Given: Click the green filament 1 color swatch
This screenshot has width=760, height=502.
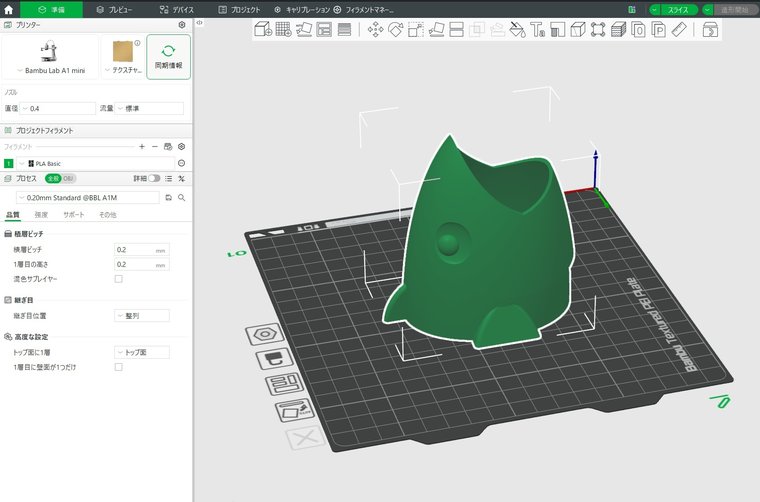Looking at the screenshot, I should coord(9,163).
